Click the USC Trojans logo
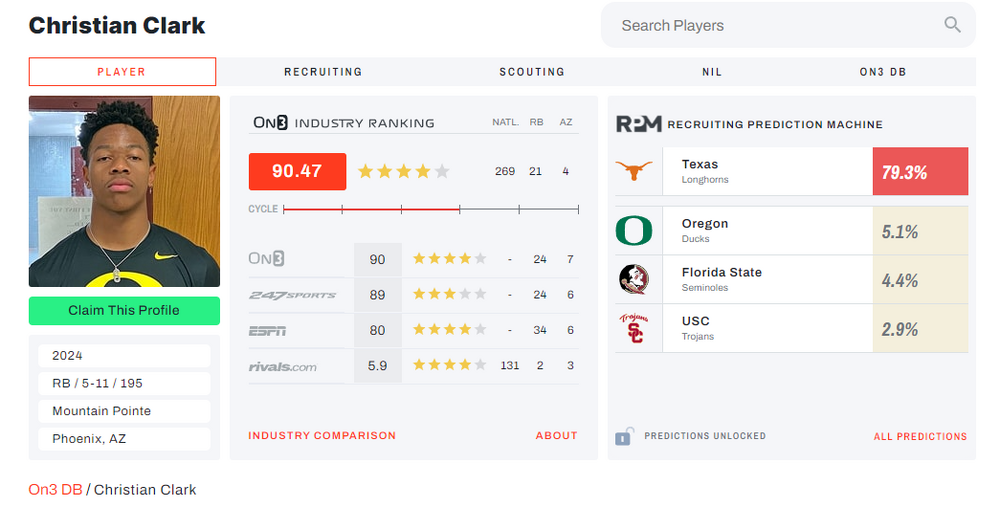This screenshot has width=1000, height=507. (x=634, y=328)
